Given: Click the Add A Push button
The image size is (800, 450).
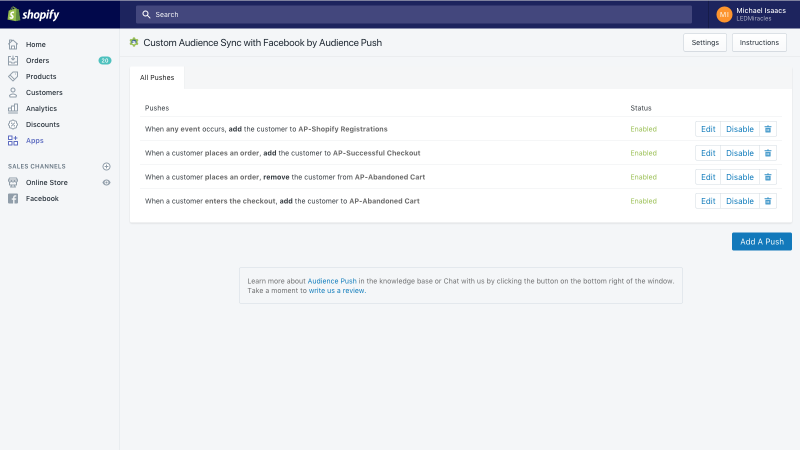Looking at the screenshot, I should (762, 241).
